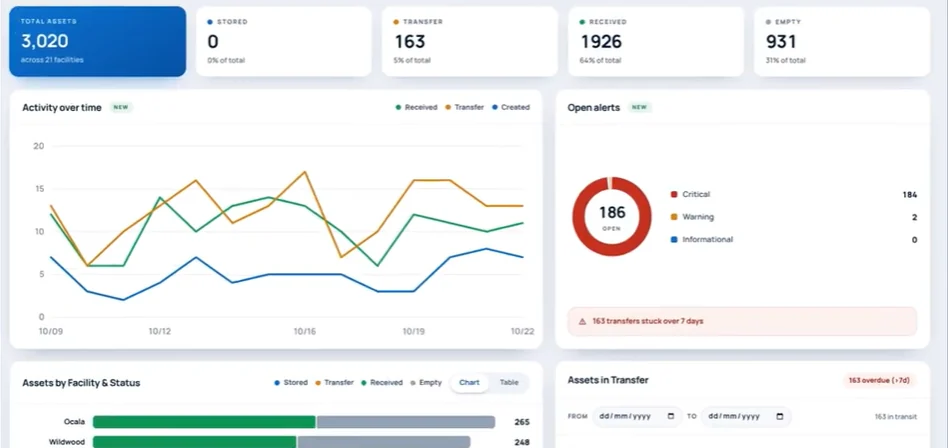The width and height of the screenshot is (948, 448).
Task: Select Warning alerts row
Action: [x=794, y=217]
